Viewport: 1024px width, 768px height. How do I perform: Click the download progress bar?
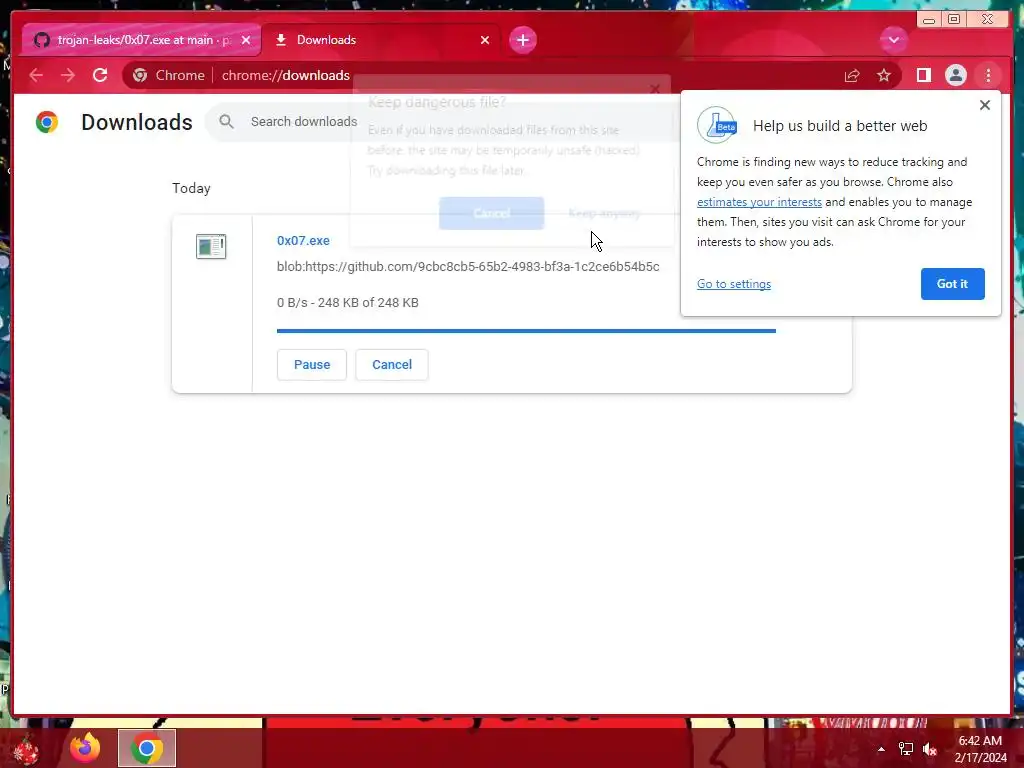click(526, 331)
